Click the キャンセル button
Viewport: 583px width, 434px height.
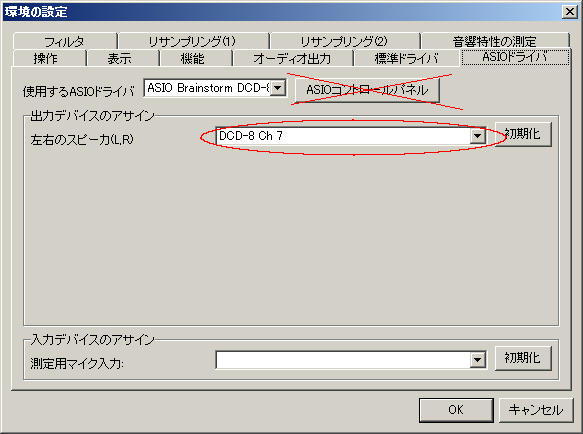click(x=536, y=410)
